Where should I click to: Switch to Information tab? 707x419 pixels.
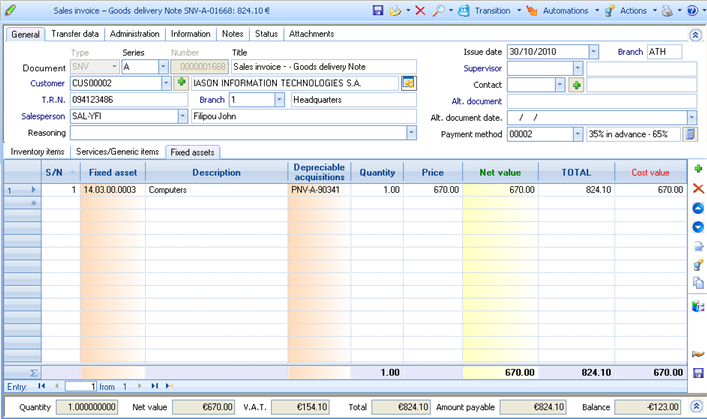point(190,34)
